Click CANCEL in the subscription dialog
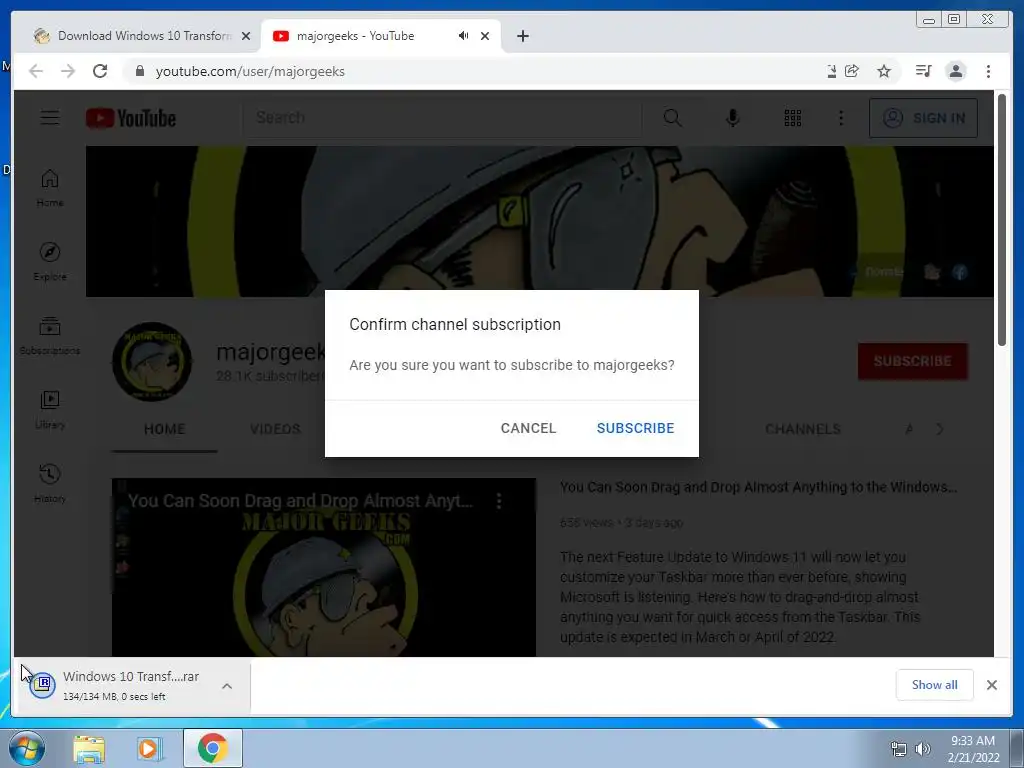 pos(528,428)
